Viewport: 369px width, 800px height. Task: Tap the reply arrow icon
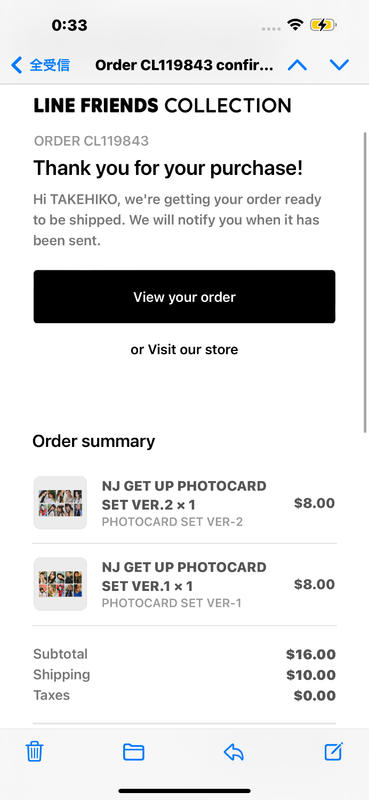(x=234, y=752)
